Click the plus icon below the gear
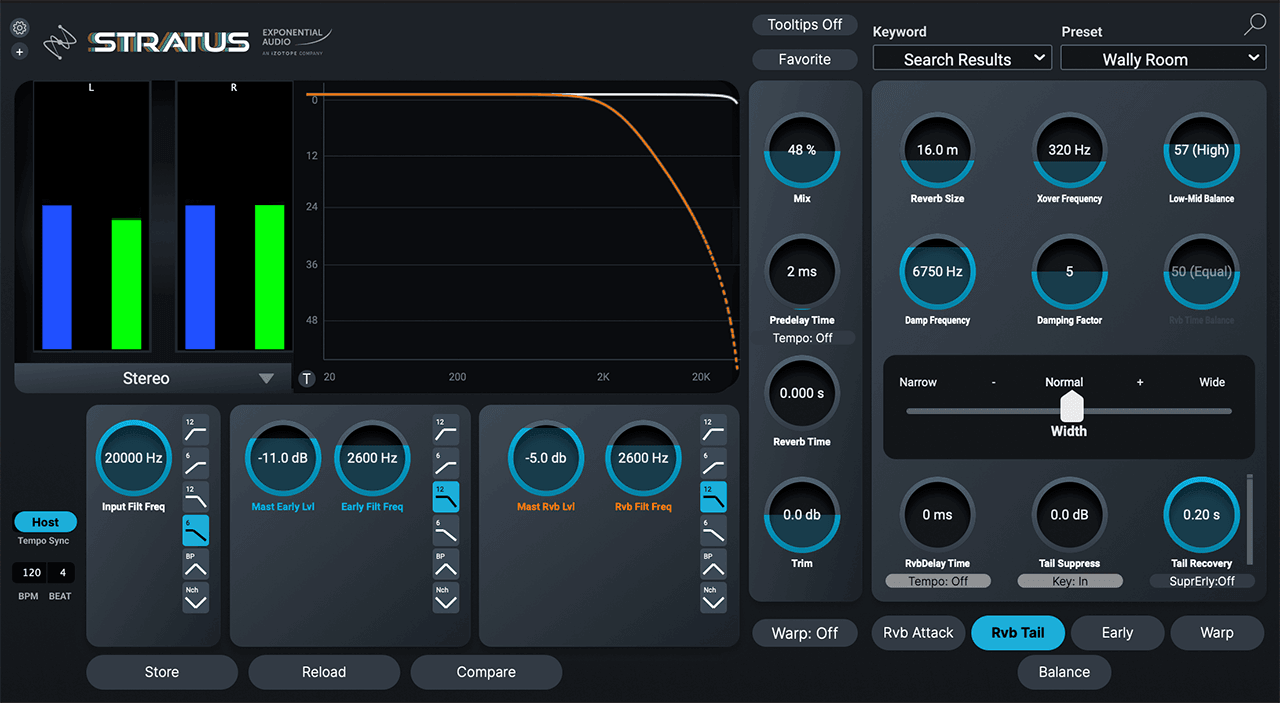This screenshot has width=1280, height=703. pos(20,52)
